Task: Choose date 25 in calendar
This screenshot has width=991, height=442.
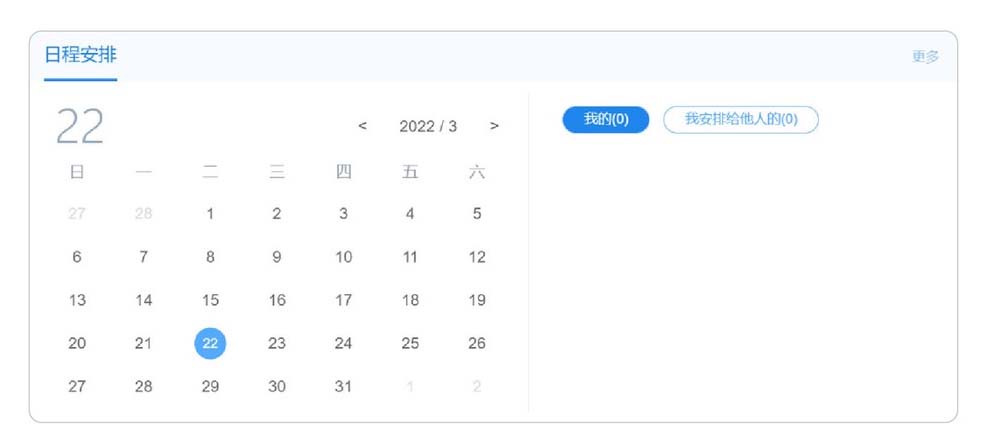Action: [x=410, y=343]
